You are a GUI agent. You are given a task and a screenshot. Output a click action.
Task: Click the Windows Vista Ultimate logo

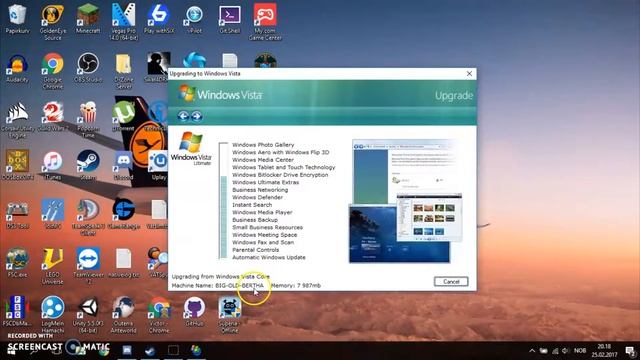[191, 149]
